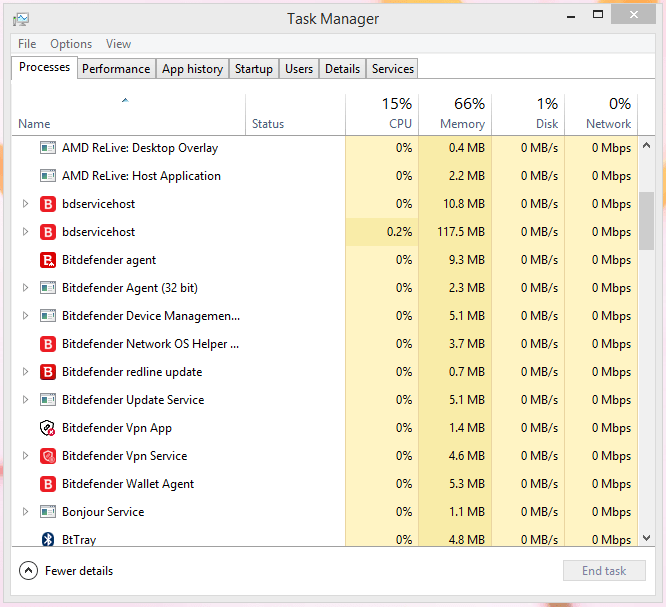Click the process list scrollbar thumb
This screenshot has height=607, width=666.
(x=646, y=221)
